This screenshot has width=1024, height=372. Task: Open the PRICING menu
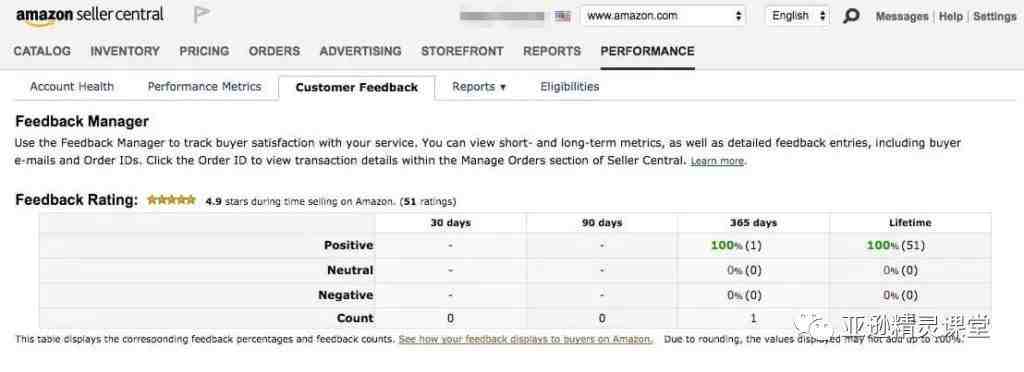pyautogui.click(x=204, y=51)
